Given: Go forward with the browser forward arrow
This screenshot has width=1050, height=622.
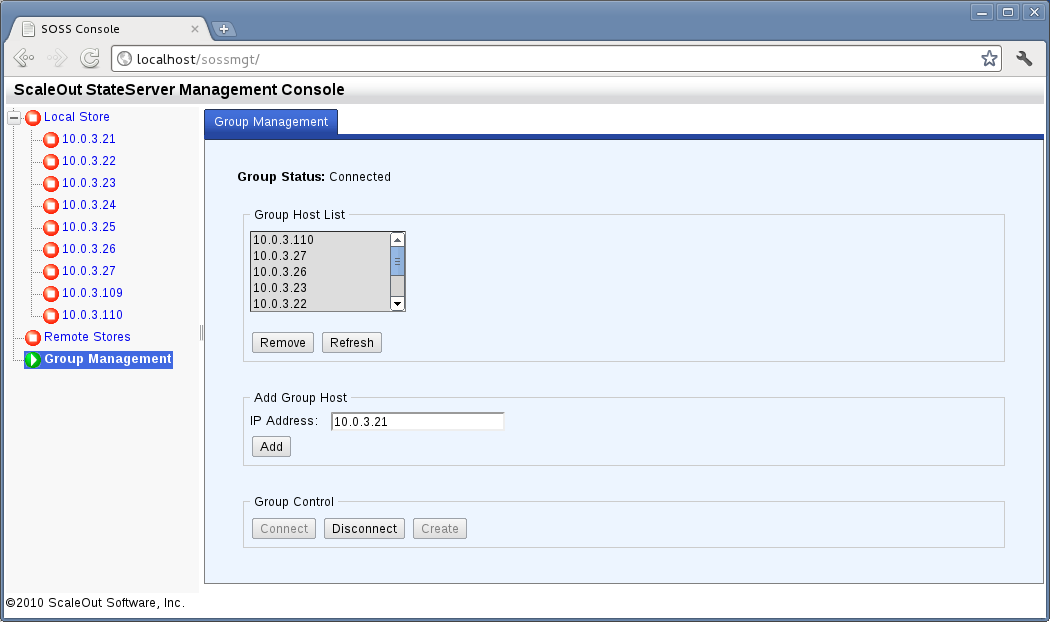Looking at the screenshot, I should click(x=57, y=58).
